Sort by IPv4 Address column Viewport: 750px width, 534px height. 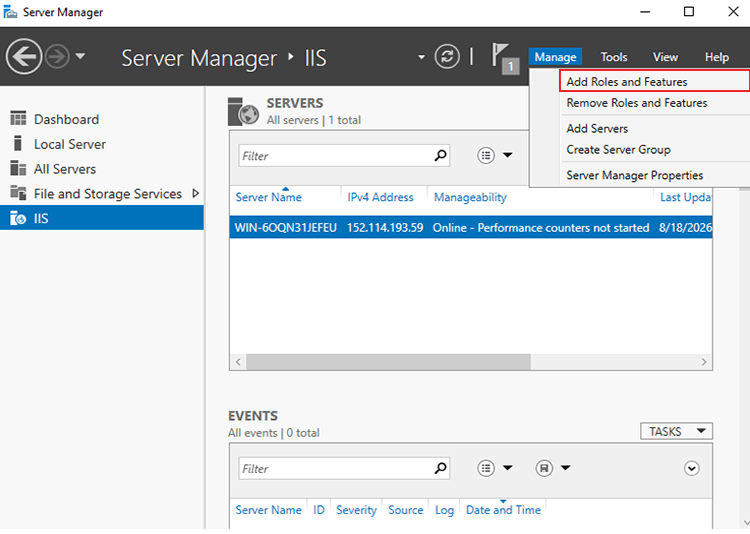point(380,197)
